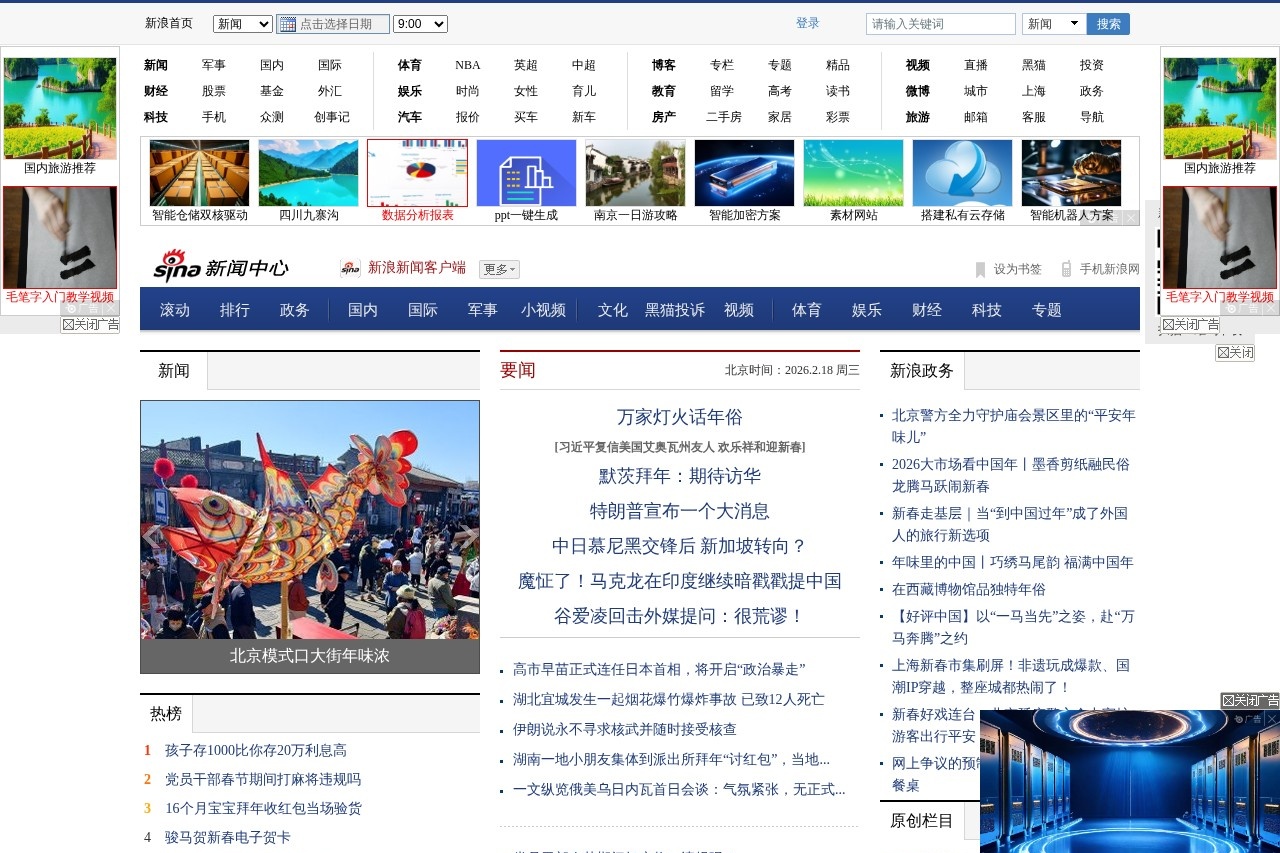Close the left sidebar ad via 关闭广告
The image size is (1280, 853).
click(x=90, y=324)
